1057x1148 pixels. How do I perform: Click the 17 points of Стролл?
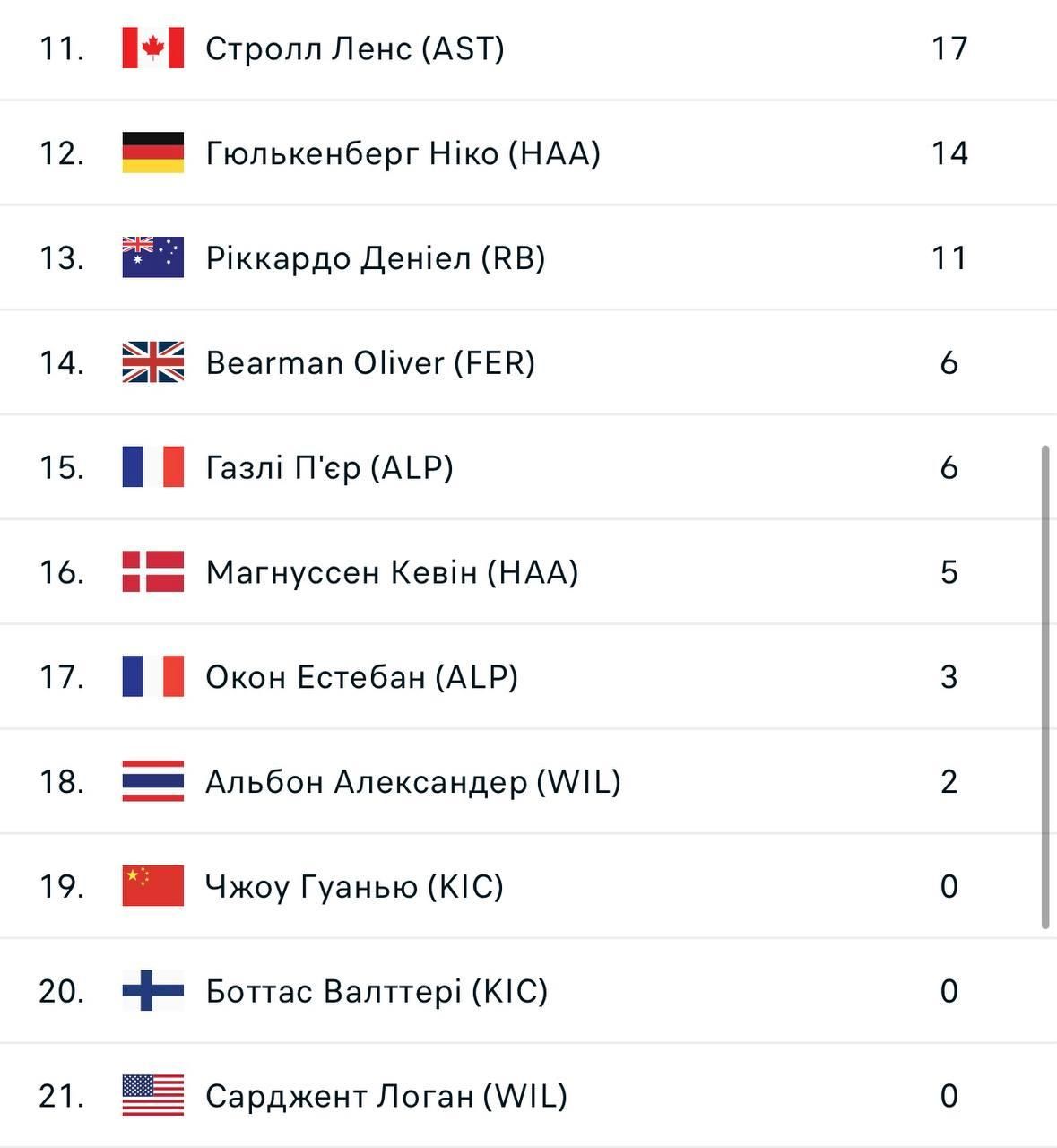pyautogui.click(x=949, y=48)
